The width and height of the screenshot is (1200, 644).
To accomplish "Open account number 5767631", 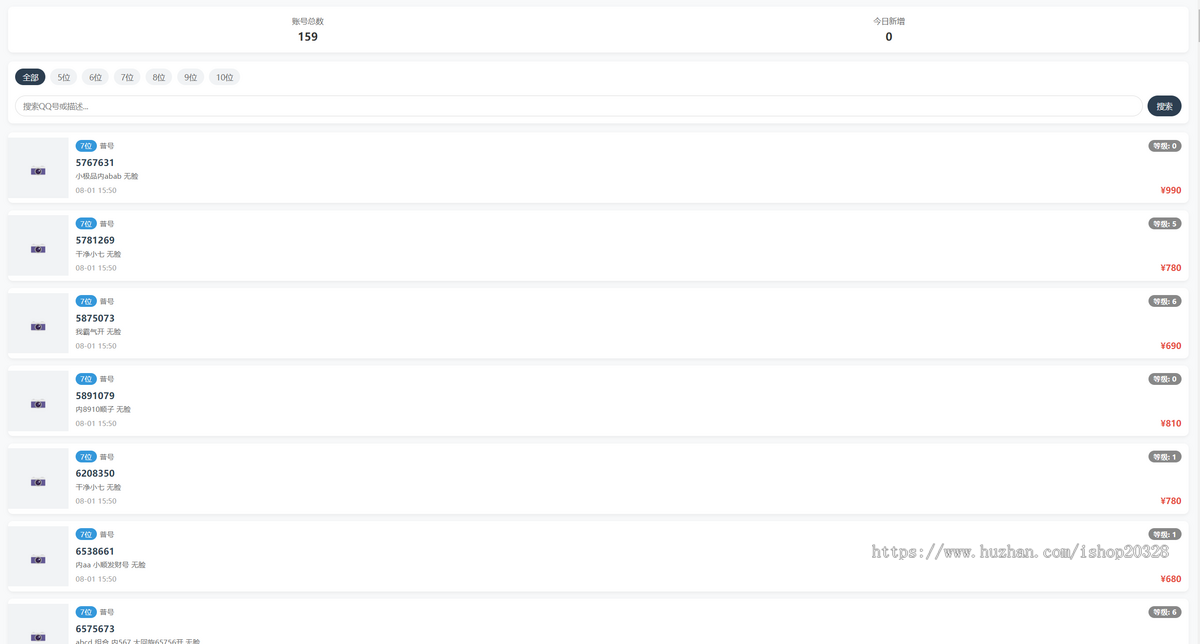I will [x=95, y=162].
